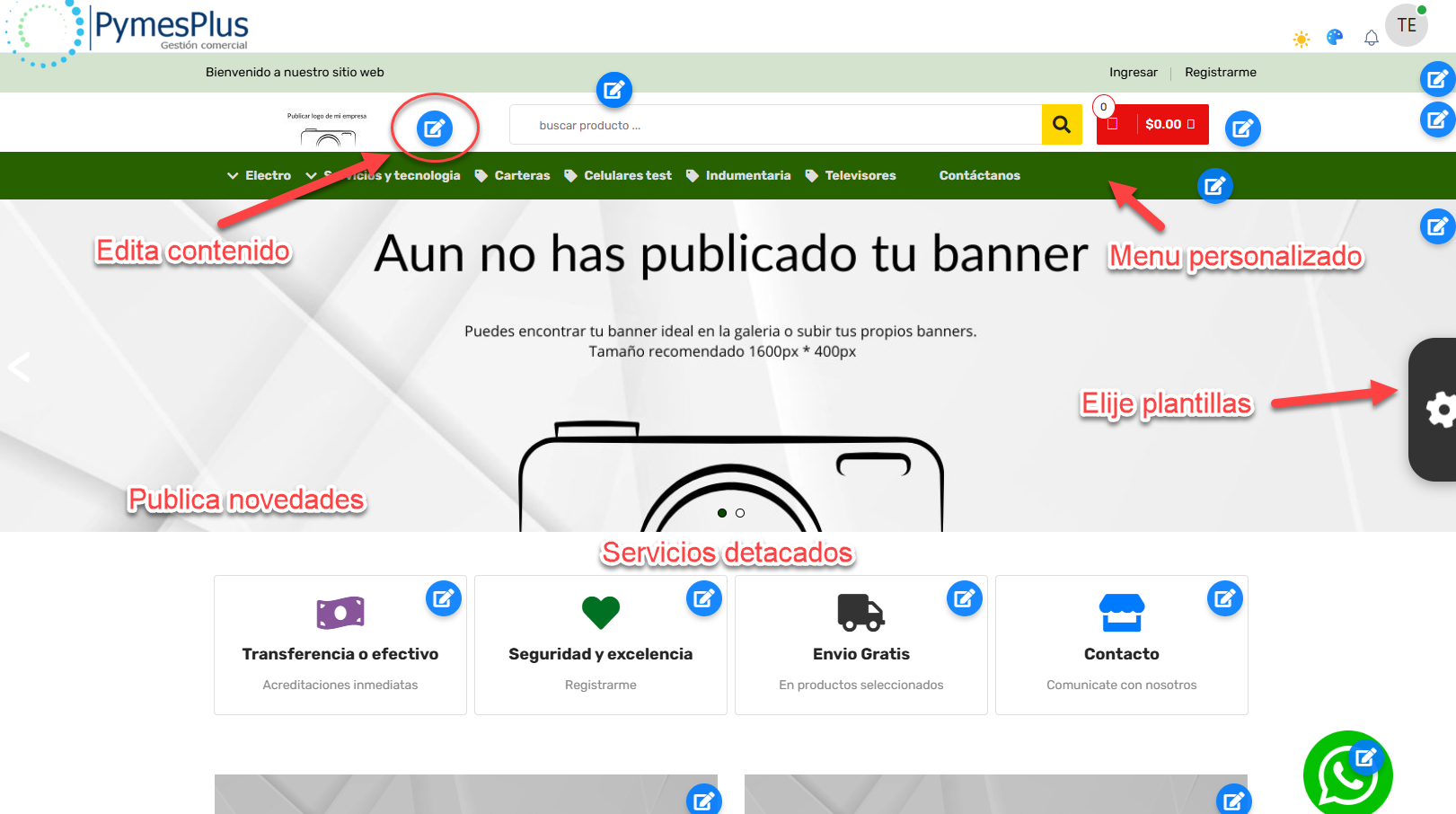This screenshot has width=1456, height=814.
Task: Expand the Electro dropdown menu
Action: pyautogui.click(x=266, y=175)
